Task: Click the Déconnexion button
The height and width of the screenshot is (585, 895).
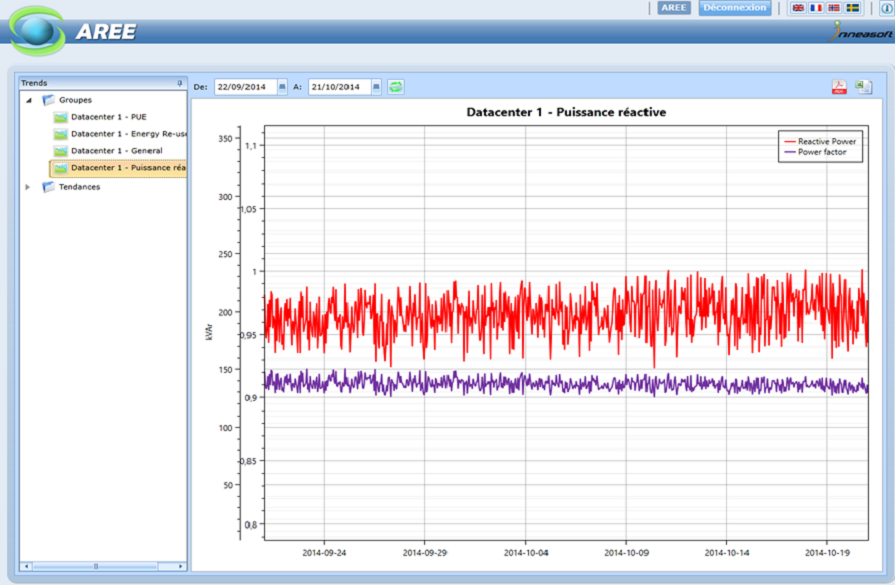Action: 735,7
